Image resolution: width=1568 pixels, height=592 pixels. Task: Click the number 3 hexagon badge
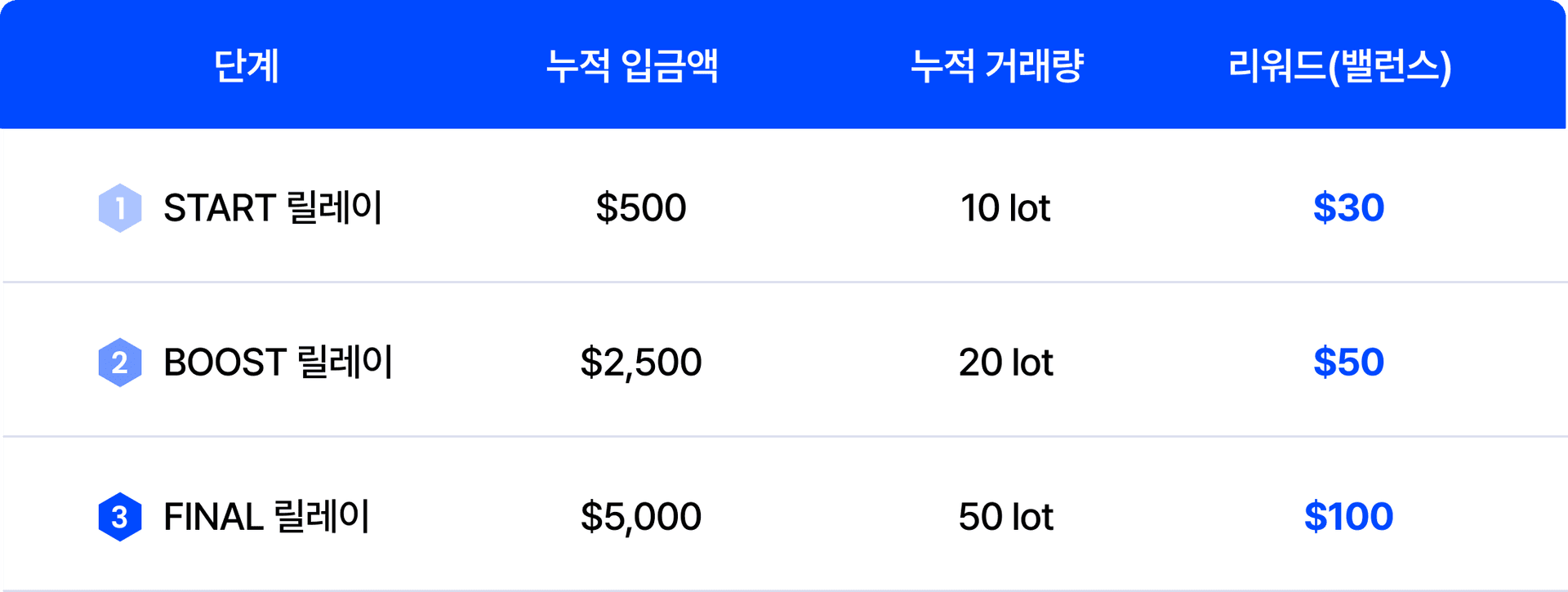(120, 517)
